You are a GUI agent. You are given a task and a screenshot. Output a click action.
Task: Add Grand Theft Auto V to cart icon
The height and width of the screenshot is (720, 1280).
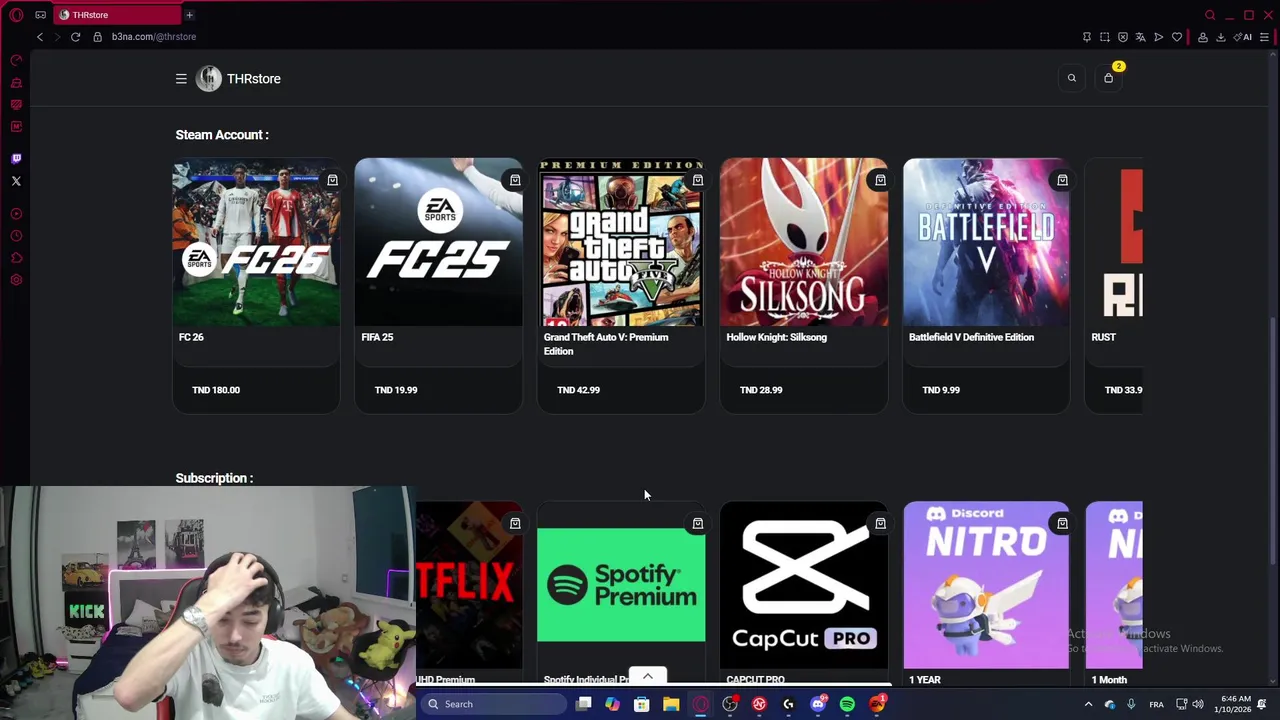(x=698, y=180)
